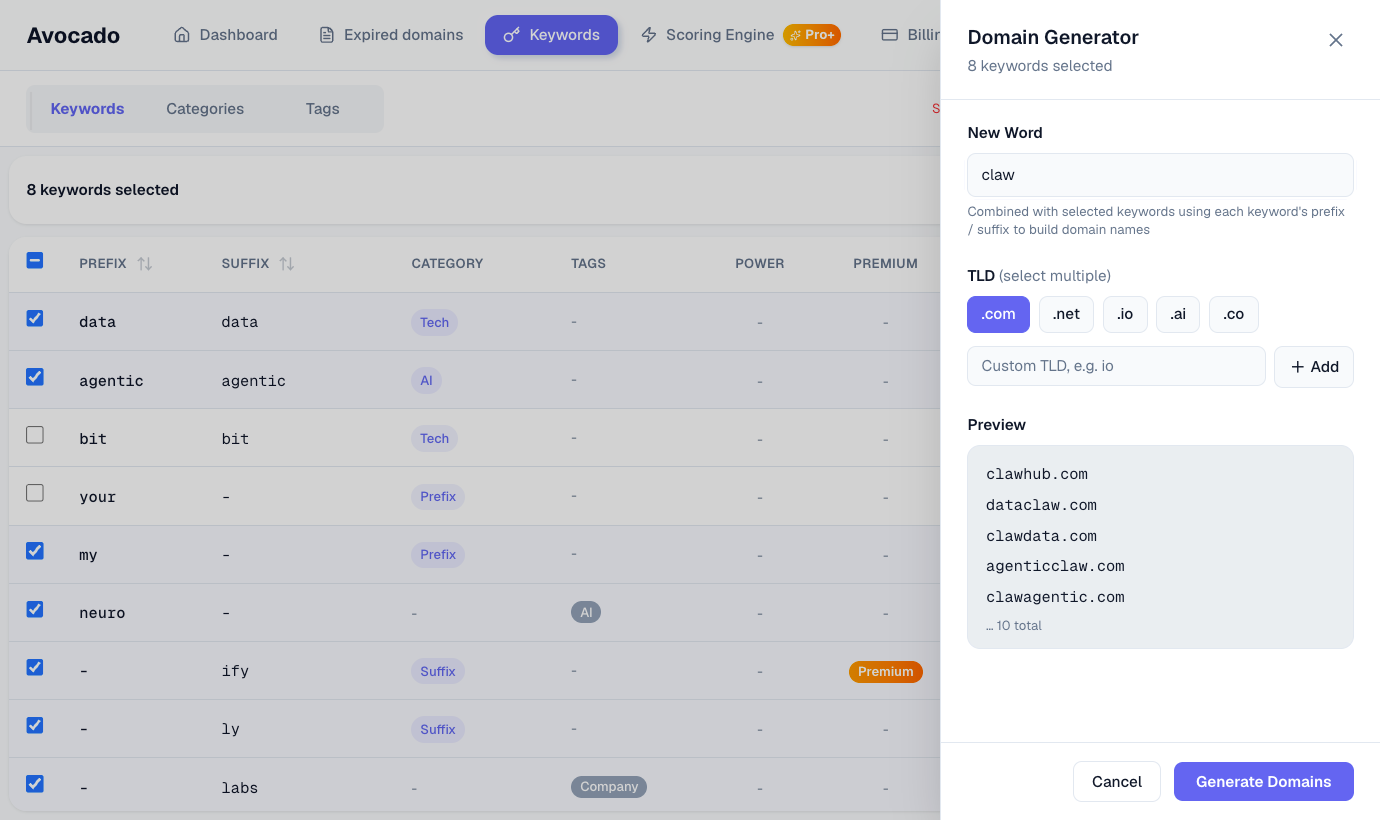The height and width of the screenshot is (820, 1380).
Task: Click the Premium badge in ify row
Action: (x=886, y=672)
